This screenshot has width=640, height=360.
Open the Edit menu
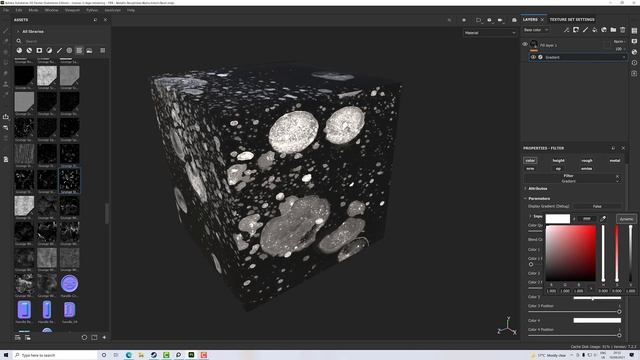point(19,10)
